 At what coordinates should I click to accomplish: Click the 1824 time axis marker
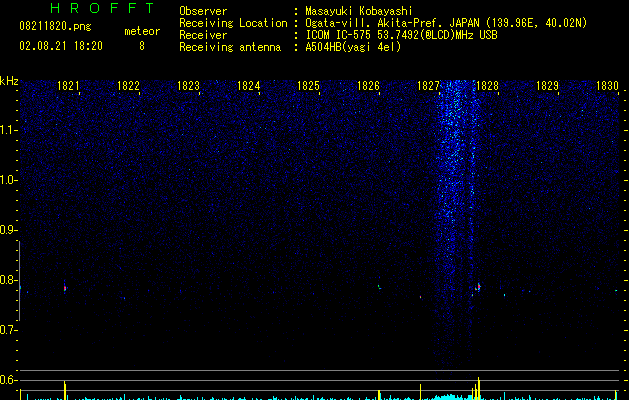click(x=248, y=86)
